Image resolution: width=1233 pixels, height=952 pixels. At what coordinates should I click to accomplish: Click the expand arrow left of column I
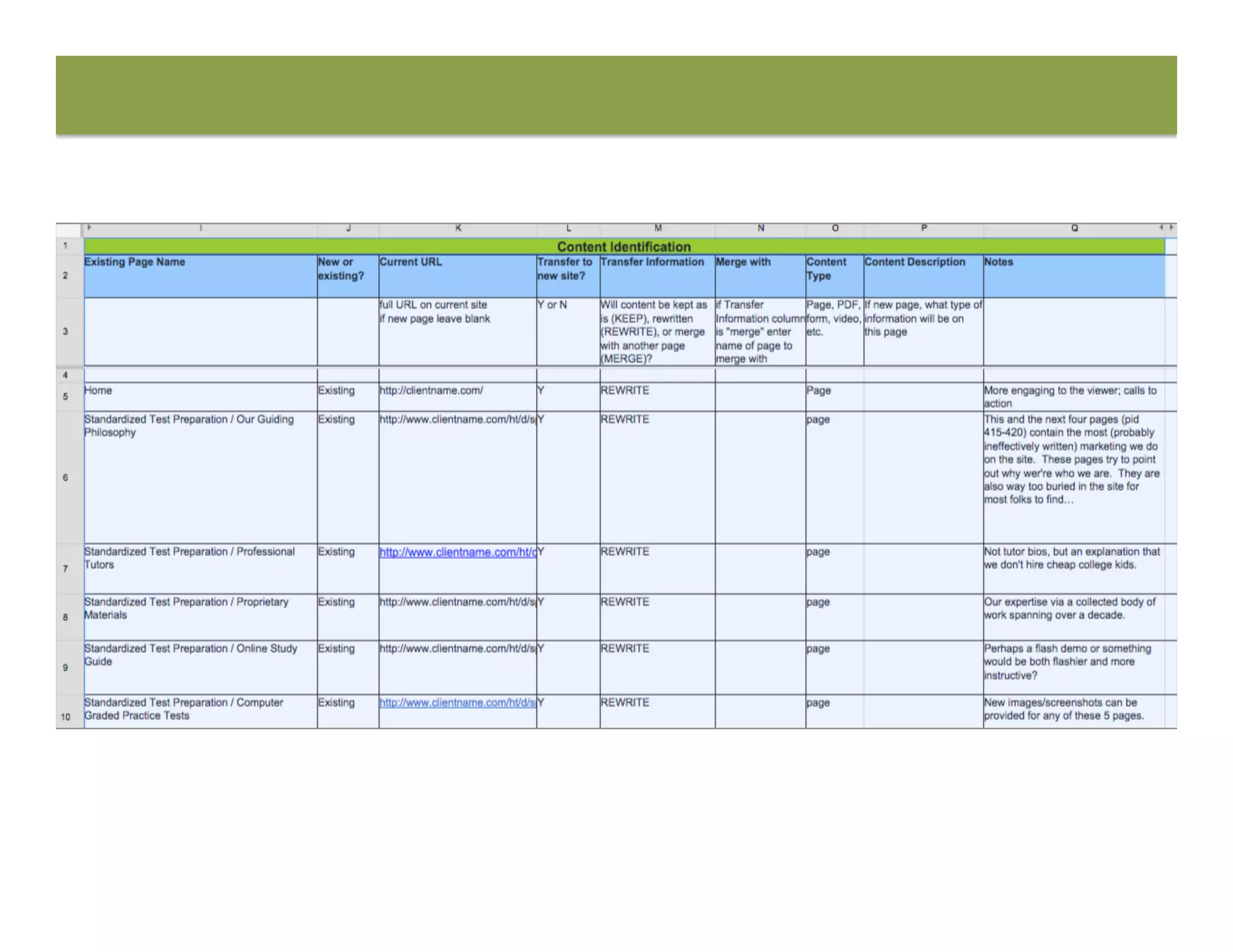point(89,227)
